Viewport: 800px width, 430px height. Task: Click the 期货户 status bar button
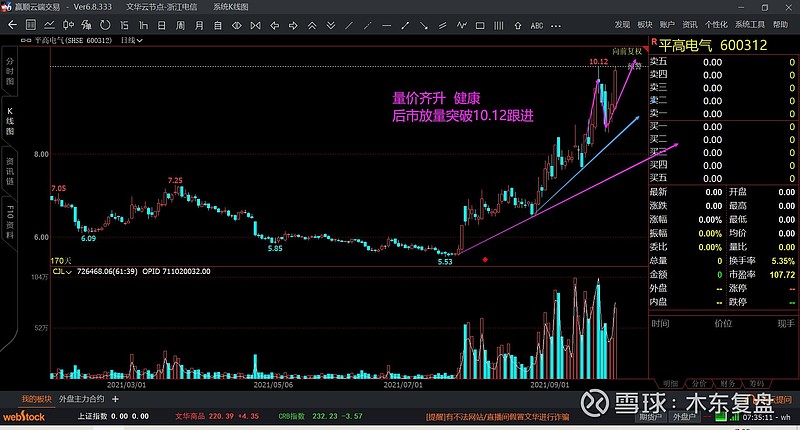651,417
